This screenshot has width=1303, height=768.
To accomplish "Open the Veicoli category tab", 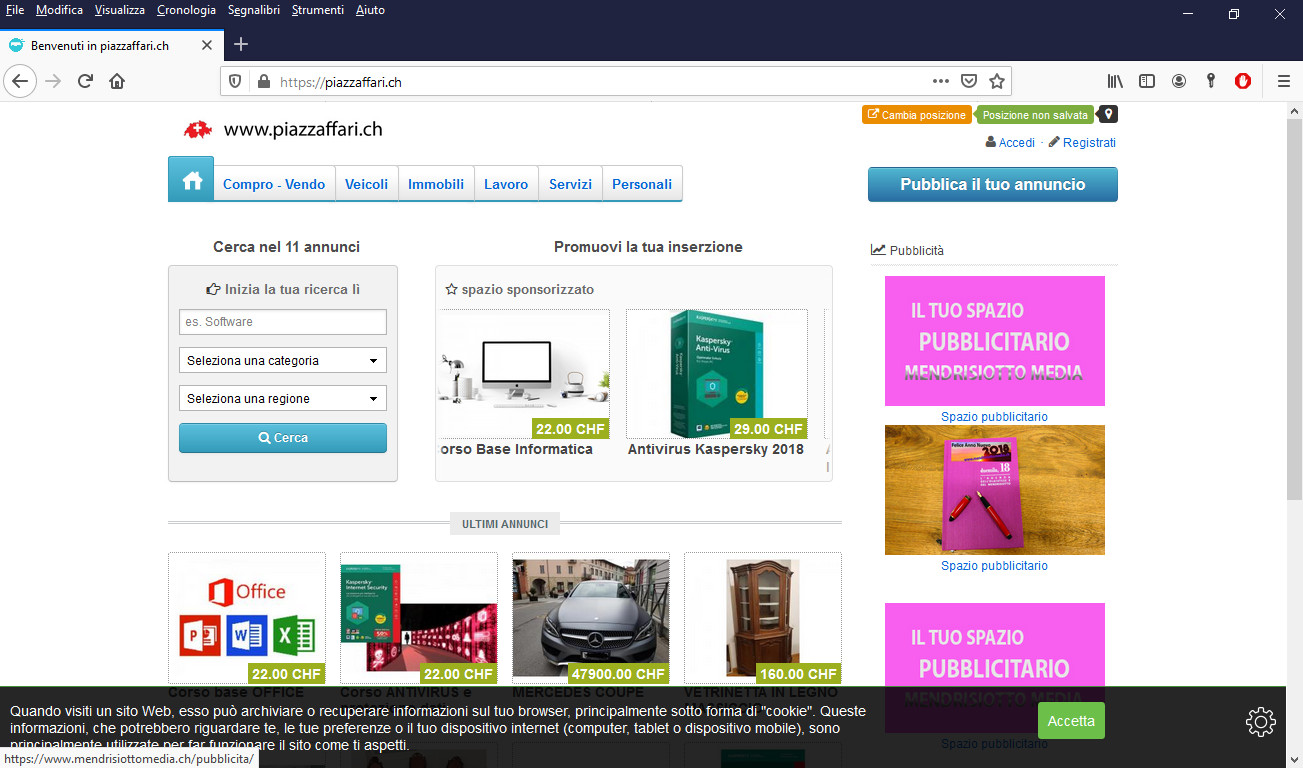I will pyautogui.click(x=366, y=184).
